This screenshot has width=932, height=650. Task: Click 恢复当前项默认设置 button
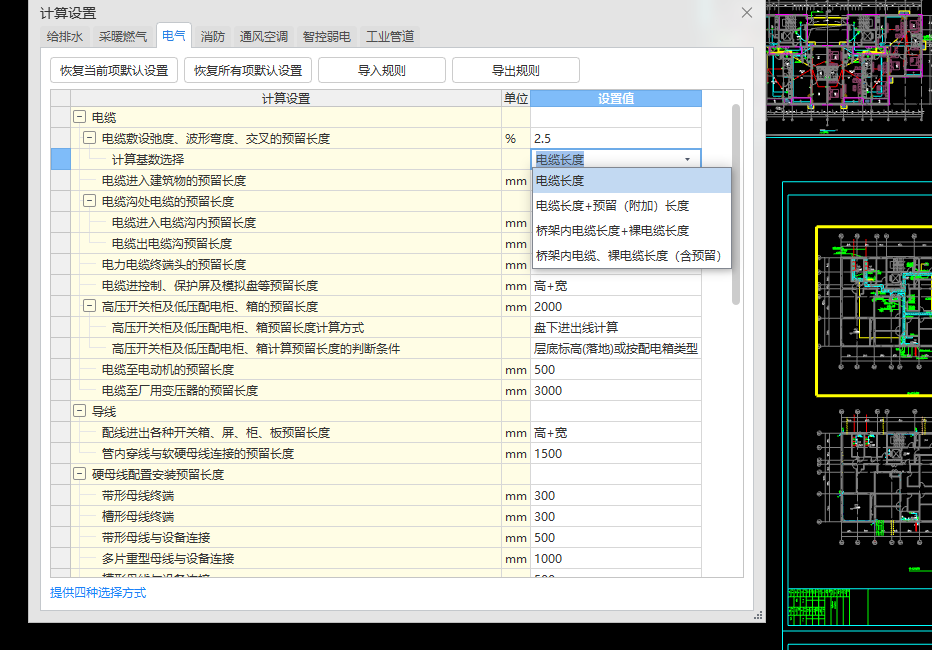pos(114,70)
